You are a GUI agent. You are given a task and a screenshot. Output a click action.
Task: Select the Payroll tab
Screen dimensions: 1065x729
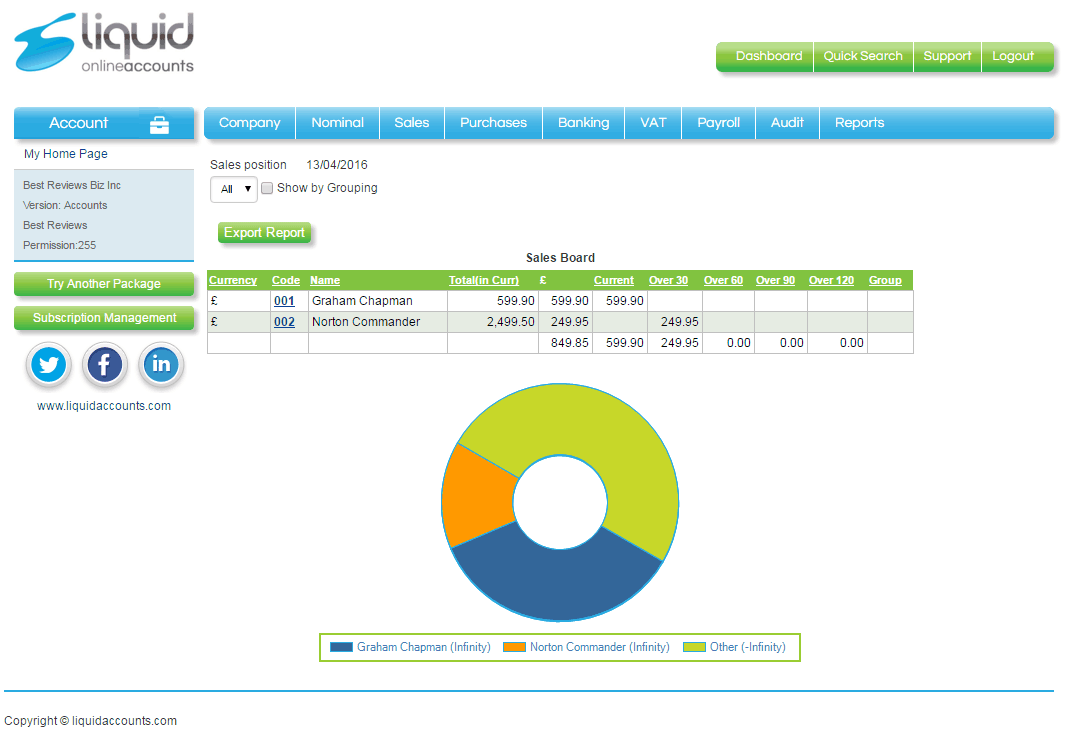(x=718, y=122)
